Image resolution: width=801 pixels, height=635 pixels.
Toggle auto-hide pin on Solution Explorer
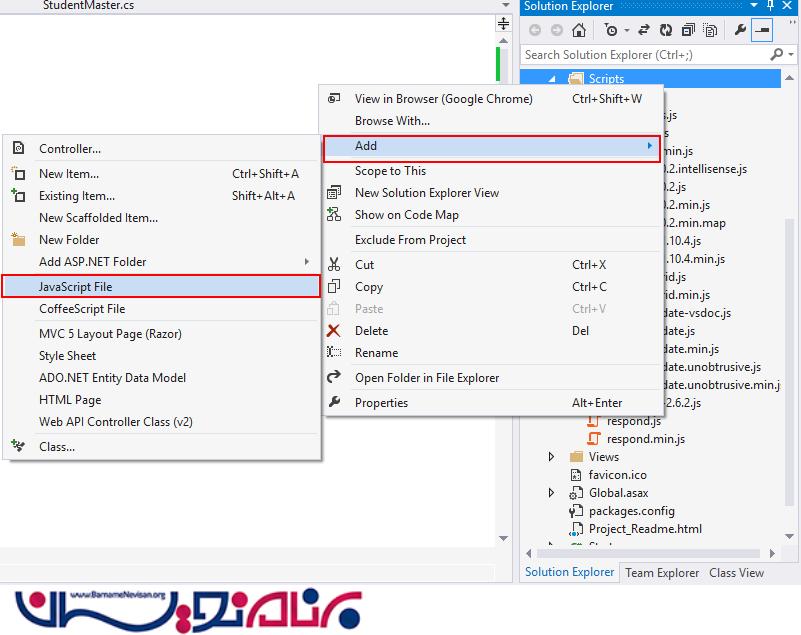[771, 6]
